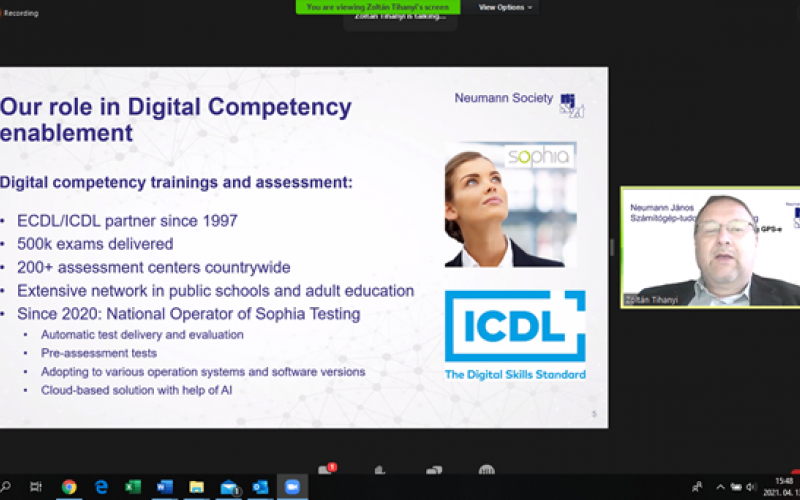The height and width of the screenshot is (500, 800).
Task: Click the 'sophia' label on the photo
Action: point(539,157)
